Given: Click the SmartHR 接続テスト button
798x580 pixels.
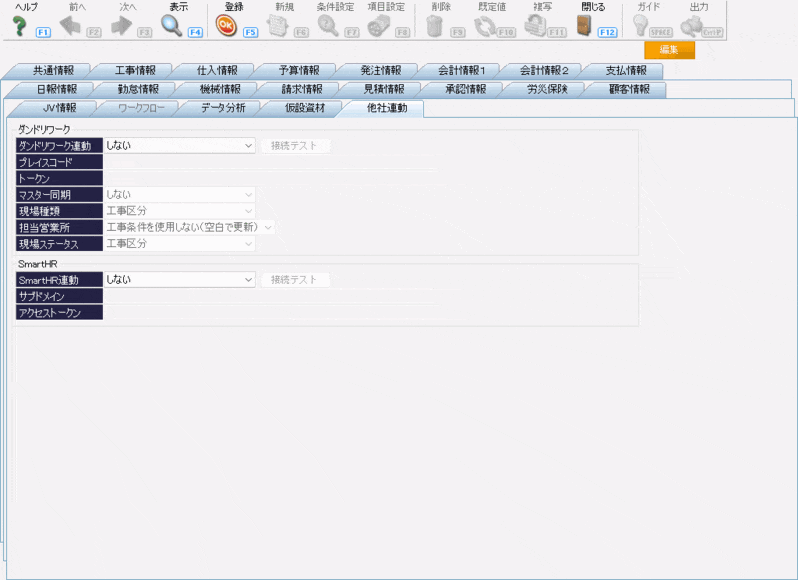Looking at the screenshot, I should (295, 280).
